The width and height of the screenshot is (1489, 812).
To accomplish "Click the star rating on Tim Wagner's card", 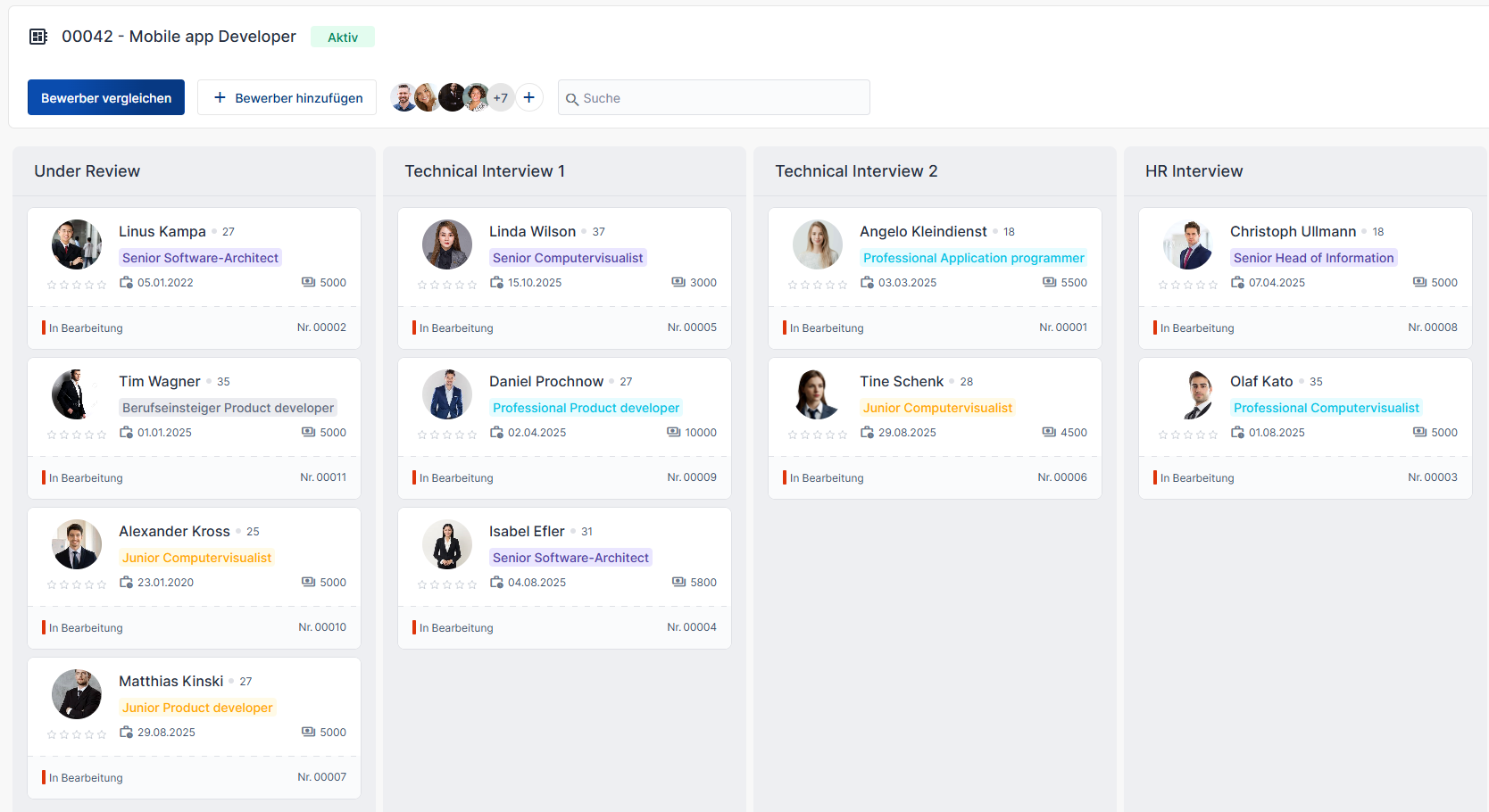I will point(77,435).
